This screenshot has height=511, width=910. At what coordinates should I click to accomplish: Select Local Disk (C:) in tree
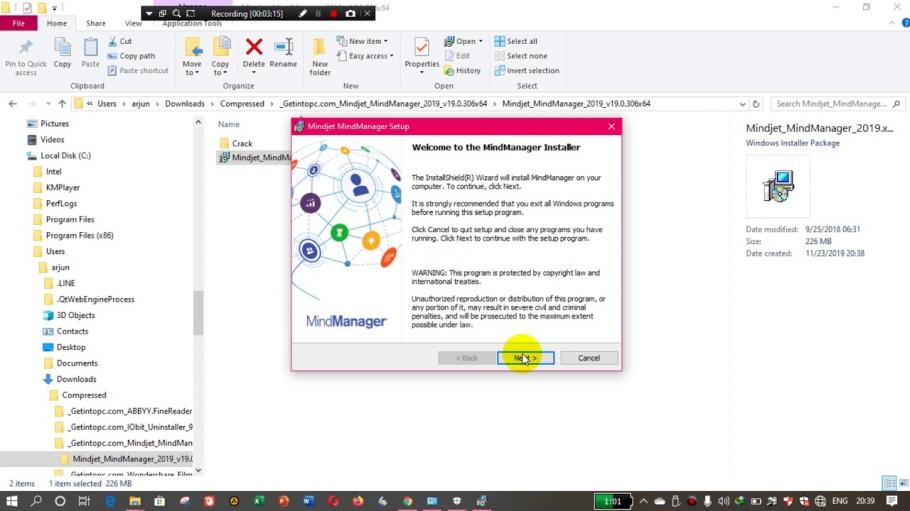pos(59,156)
